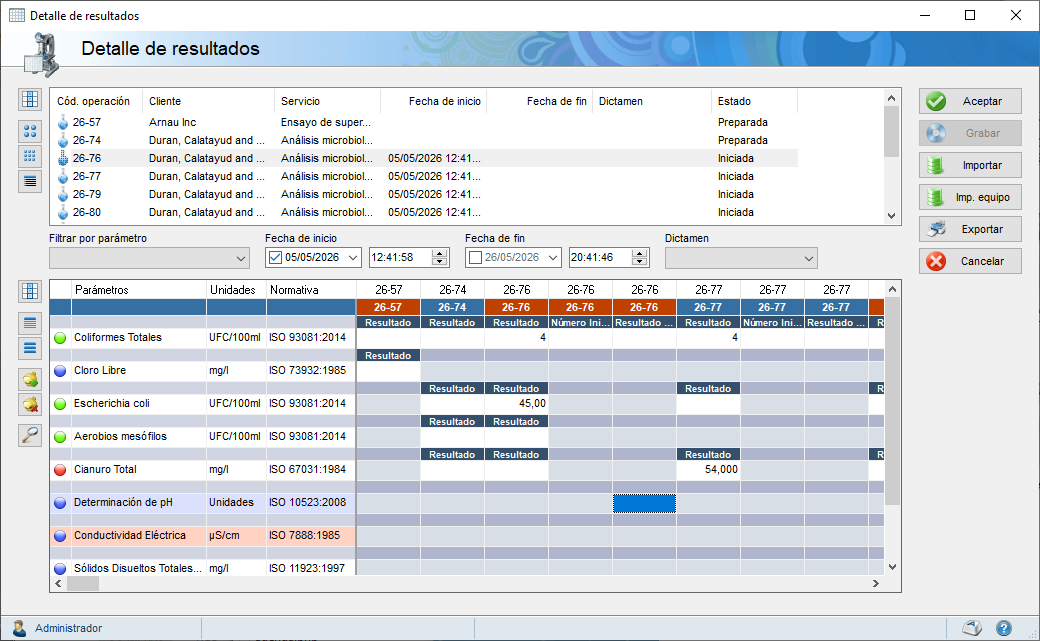Open the Filtrar por parámetro dropdown
Image resolution: width=1040 pixels, height=641 pixels.
[241, 258]
